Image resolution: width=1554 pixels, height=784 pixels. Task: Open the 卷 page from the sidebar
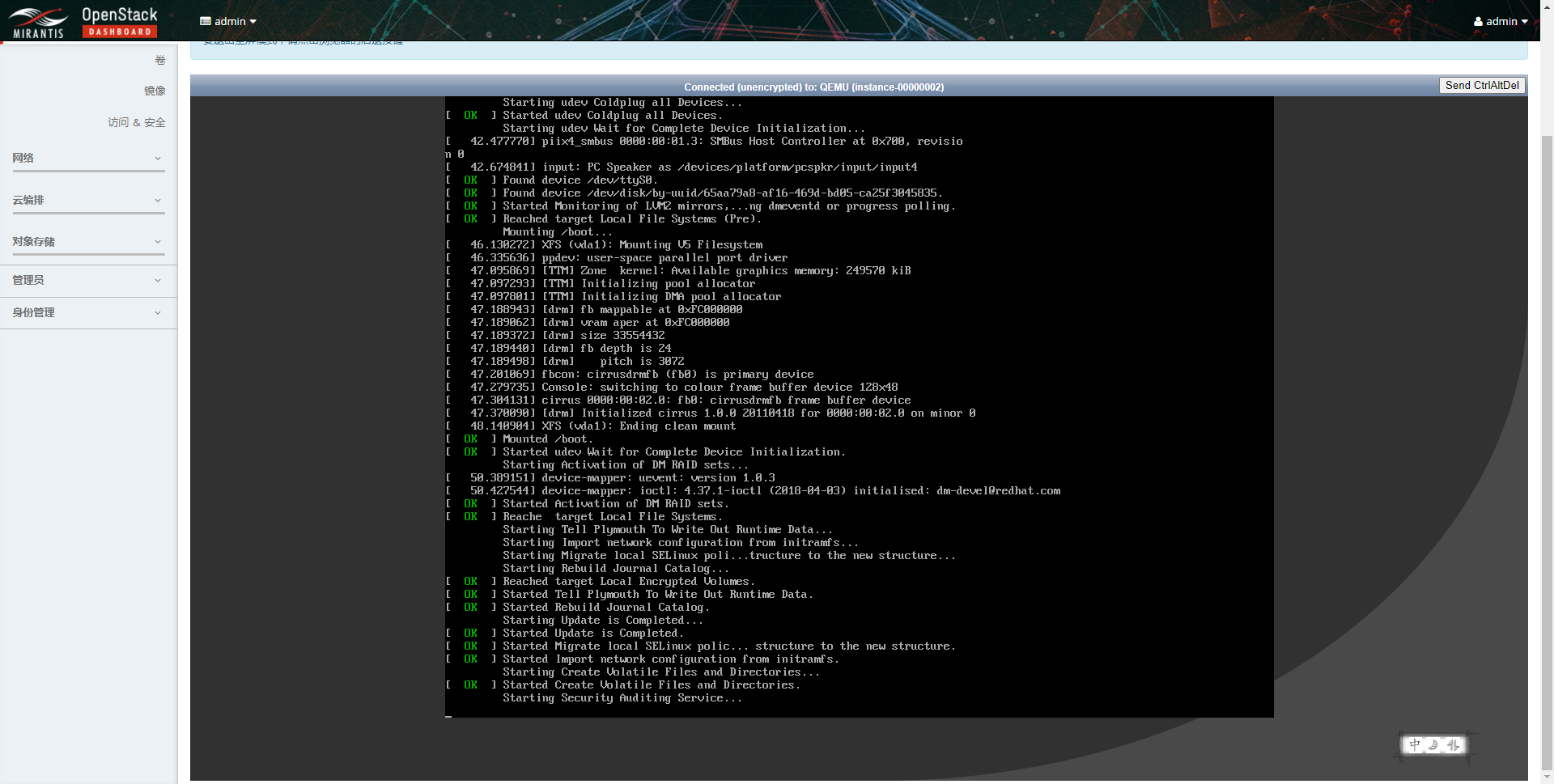click(x=159, y=60)
